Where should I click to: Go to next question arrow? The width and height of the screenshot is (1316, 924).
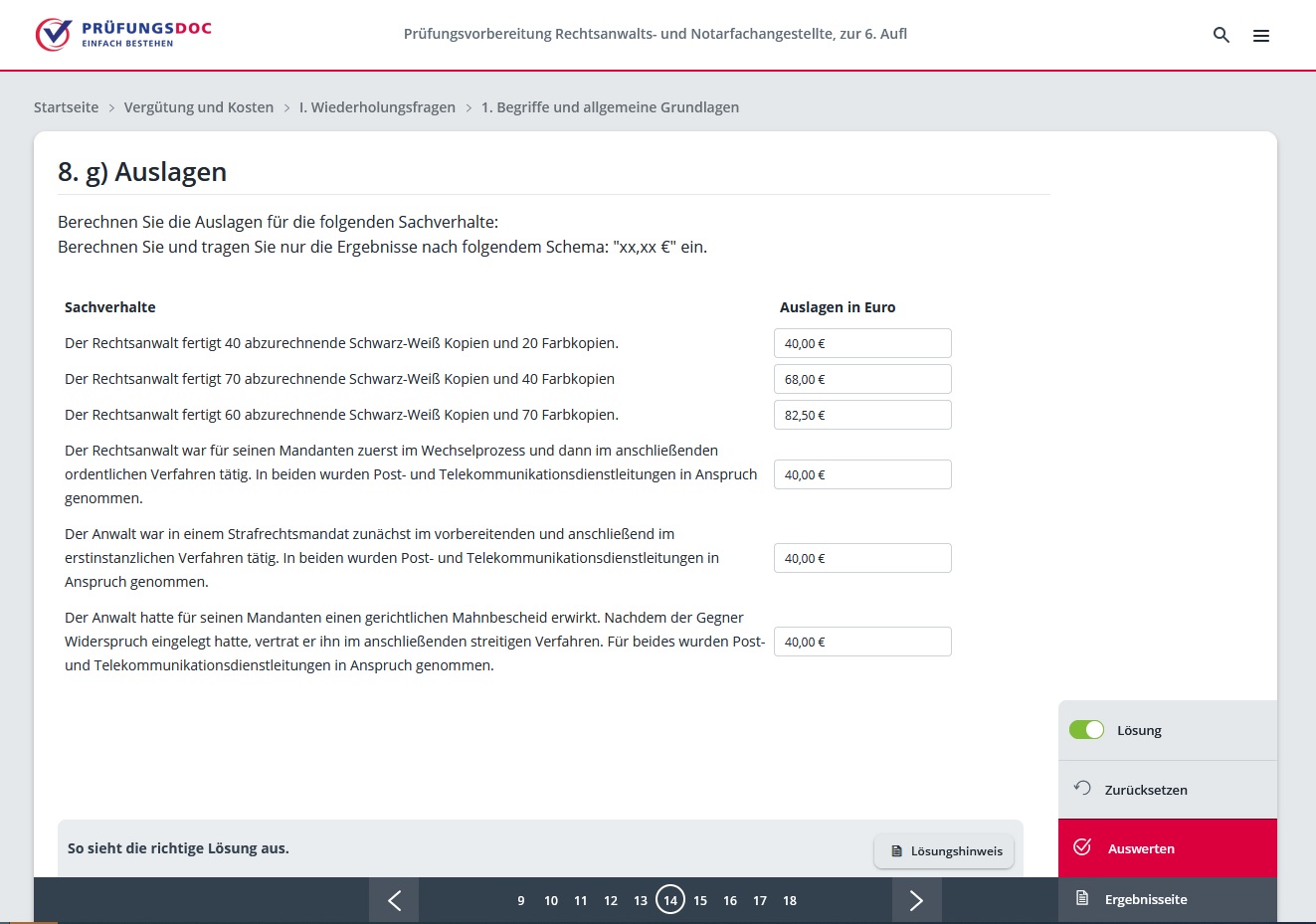click(x=916, y=900)
